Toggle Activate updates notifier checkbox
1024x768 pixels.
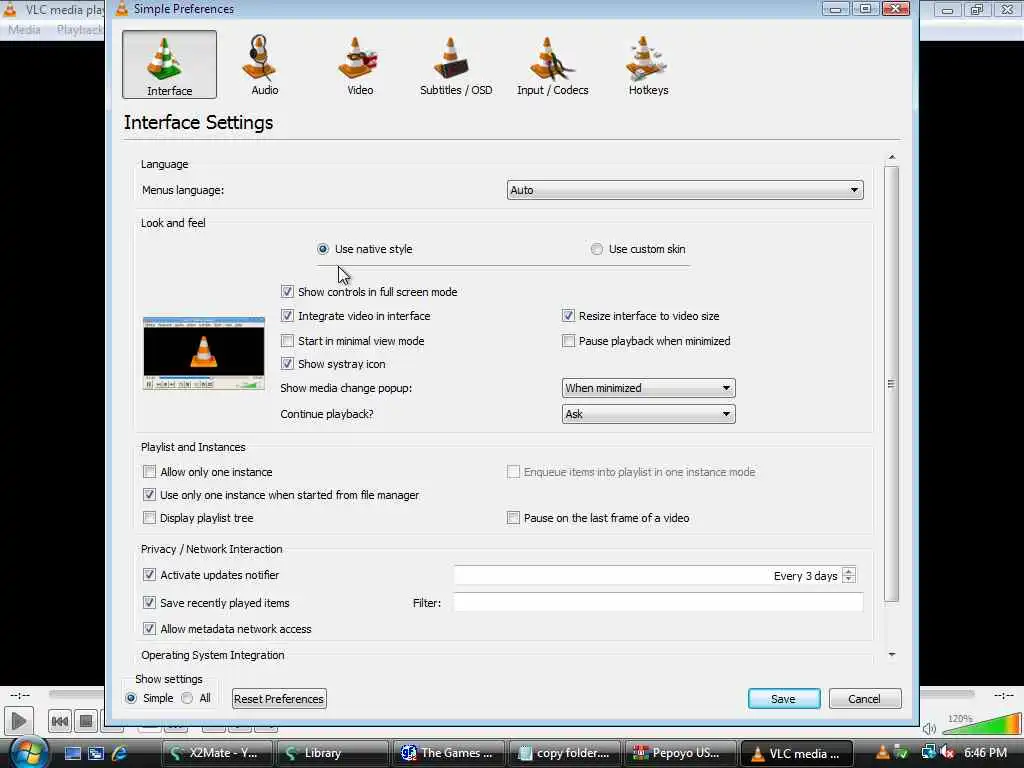pos(149,575)
